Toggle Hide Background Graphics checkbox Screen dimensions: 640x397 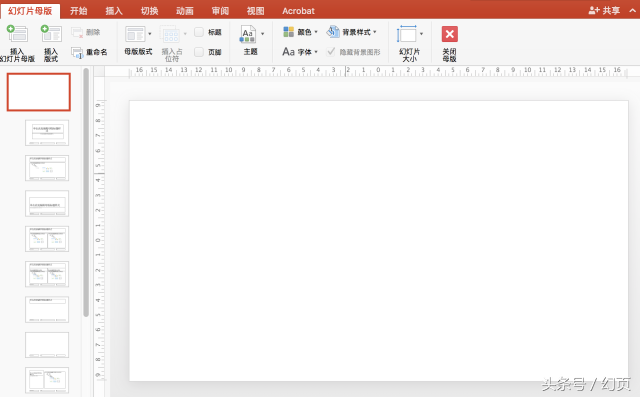coord(331,52)
